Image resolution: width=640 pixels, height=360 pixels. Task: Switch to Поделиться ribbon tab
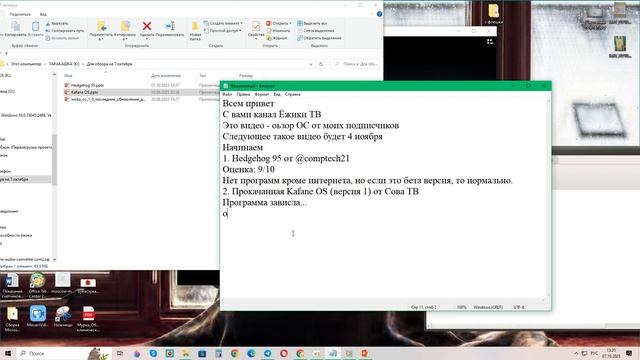pos(20,14)
